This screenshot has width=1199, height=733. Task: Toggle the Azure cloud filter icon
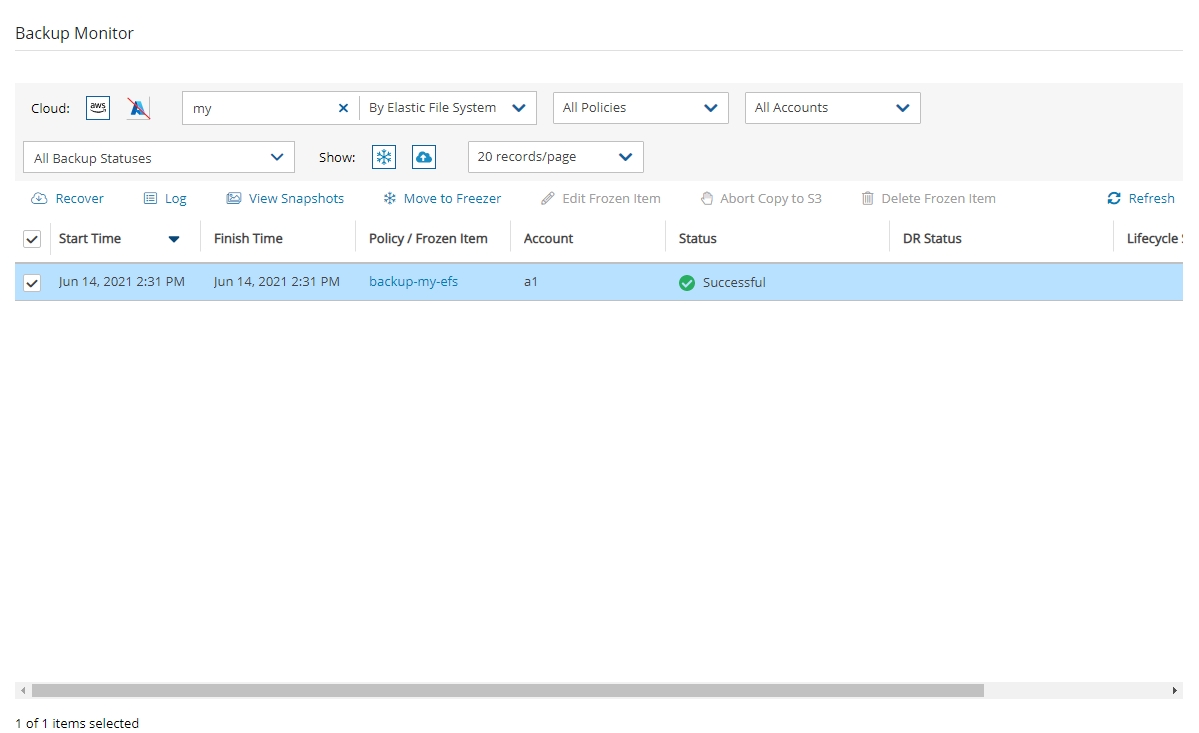[139, 108]
